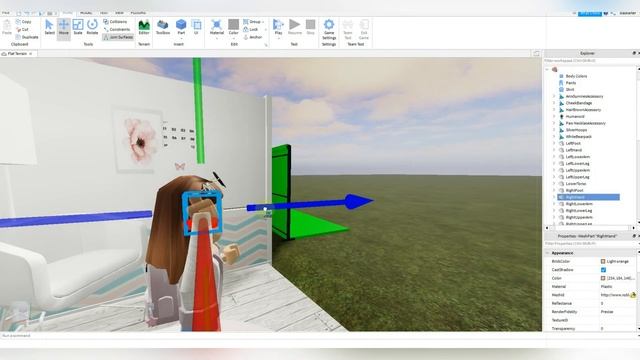Viewport: 640px width, 360px height.
Task: Click Paste in Clipboard group
Action: 7,27
